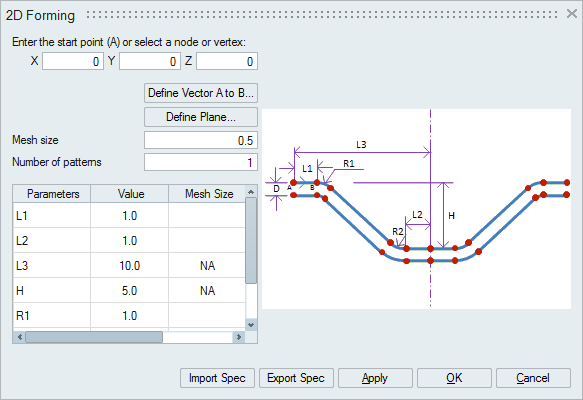Select the L3 value cell
Image resolution: width=583 pixels, height=400 pixels.
click(129, 265)
